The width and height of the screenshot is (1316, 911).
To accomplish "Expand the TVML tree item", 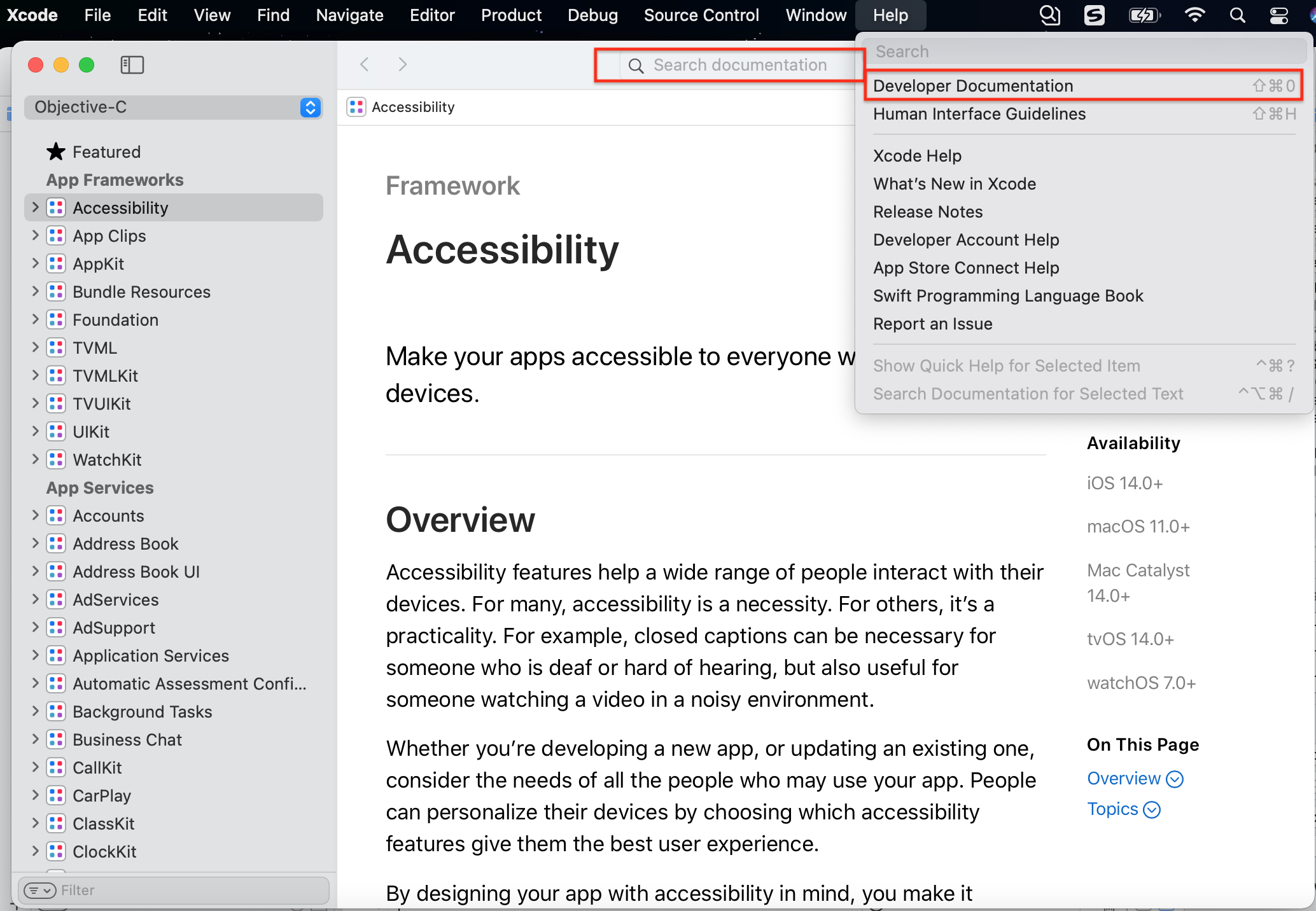I will [x=36, y=347].
